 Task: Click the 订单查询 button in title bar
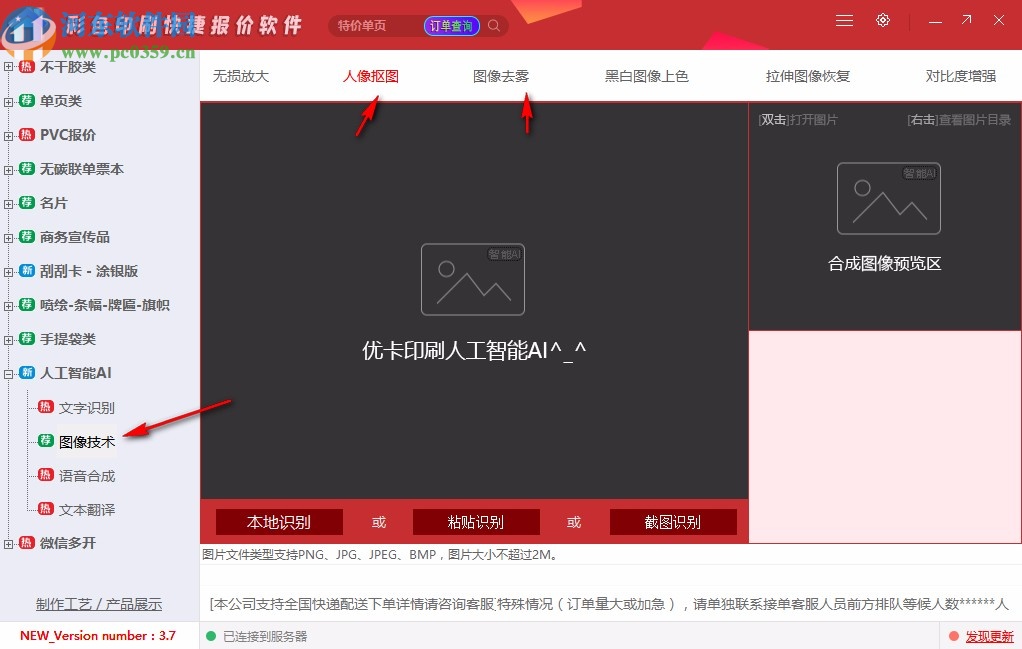pos(451,25)
